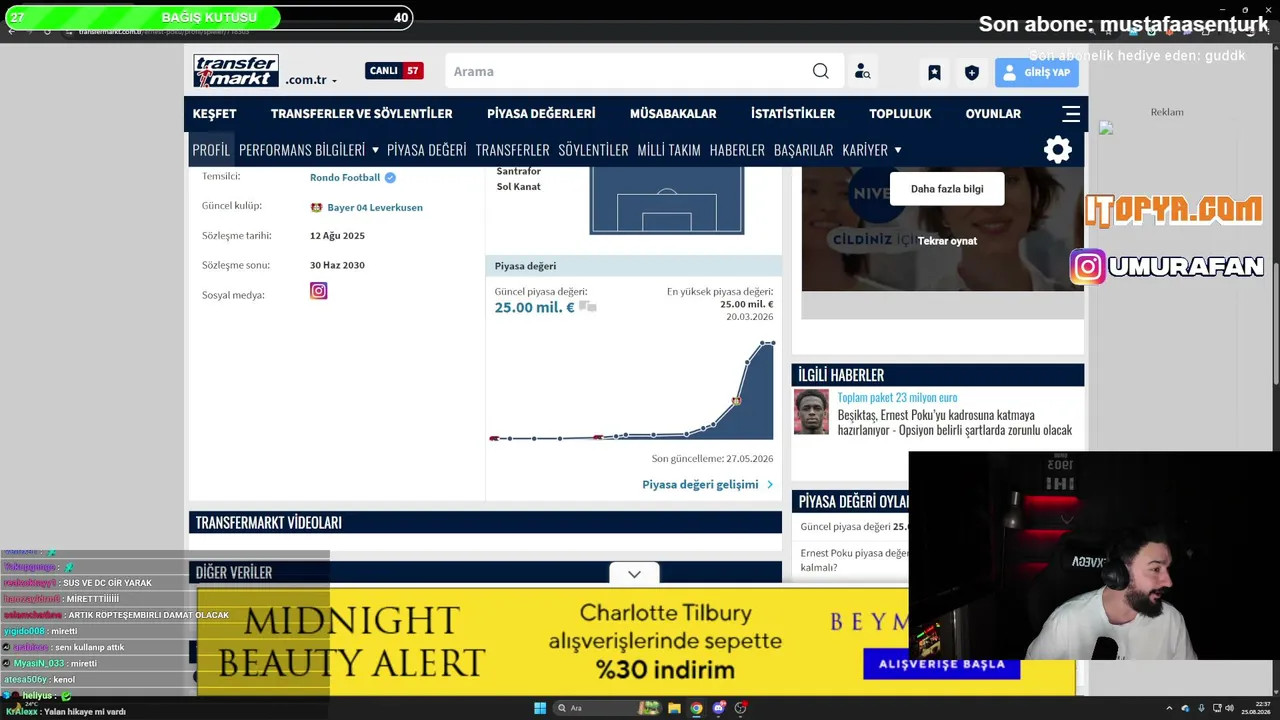Open the Beşiktaş, Ernest Poku news headline

(955, 422)
